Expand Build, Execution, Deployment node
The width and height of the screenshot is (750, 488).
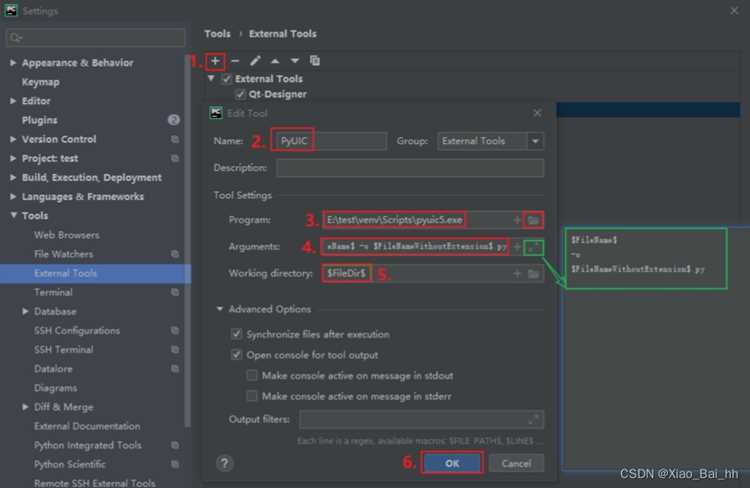click(13, 177)
